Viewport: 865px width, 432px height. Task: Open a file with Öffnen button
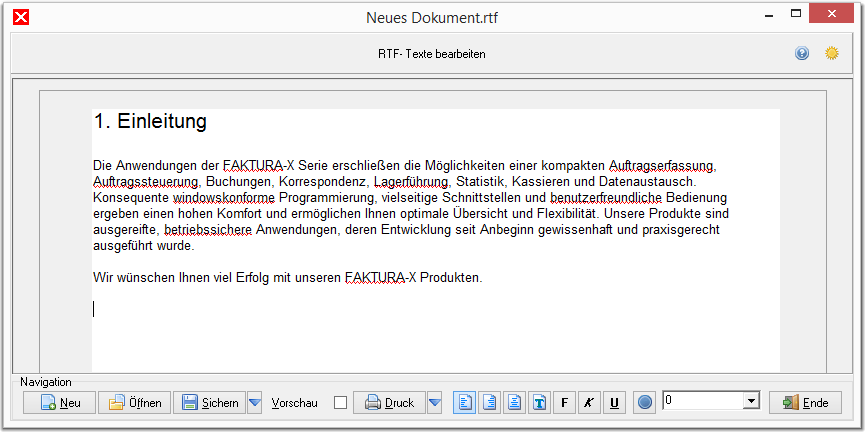(135, 403)
